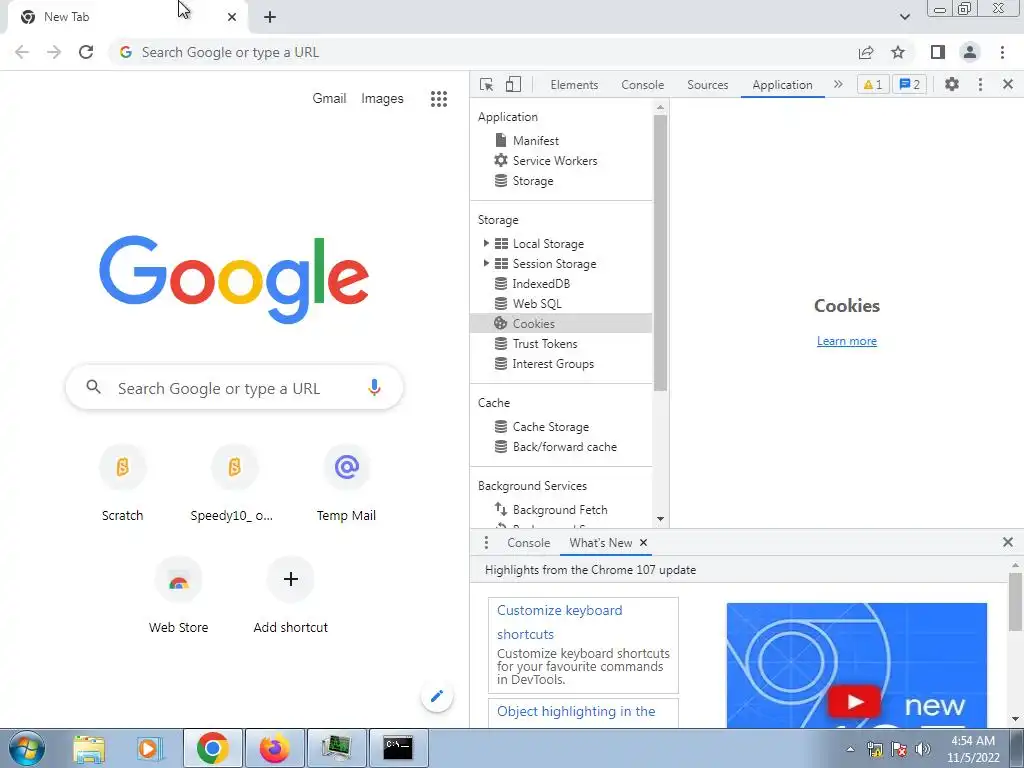Click the Add shortcut button
Screen dimensions: 1024x768
291,596
